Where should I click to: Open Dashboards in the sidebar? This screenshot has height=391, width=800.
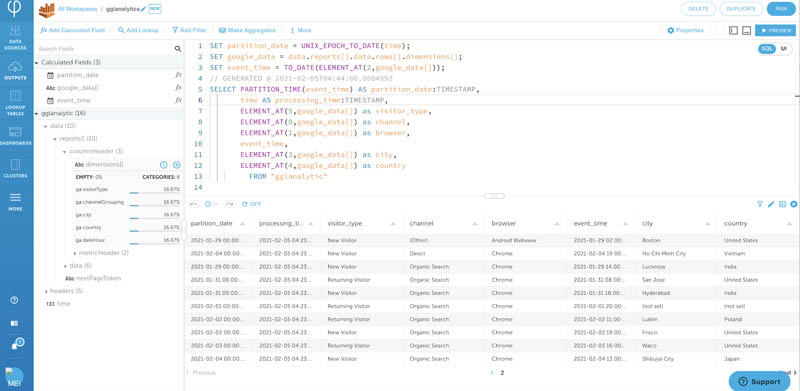[15, 136]
